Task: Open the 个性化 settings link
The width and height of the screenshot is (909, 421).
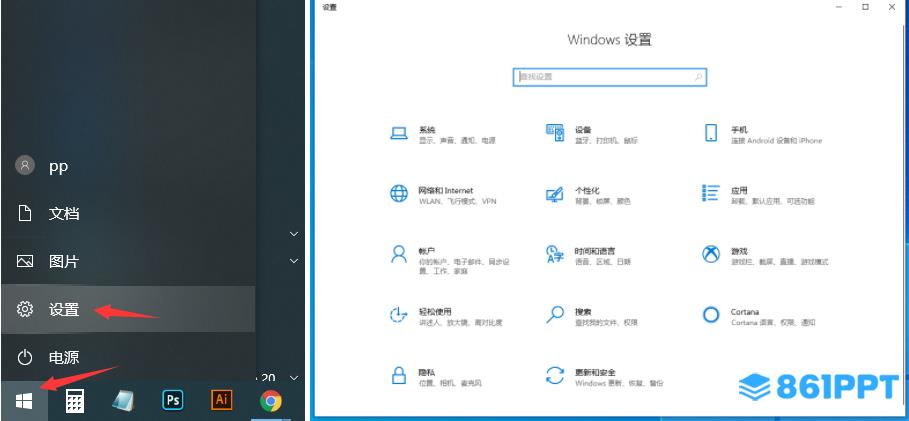Action: coord(588,195)
